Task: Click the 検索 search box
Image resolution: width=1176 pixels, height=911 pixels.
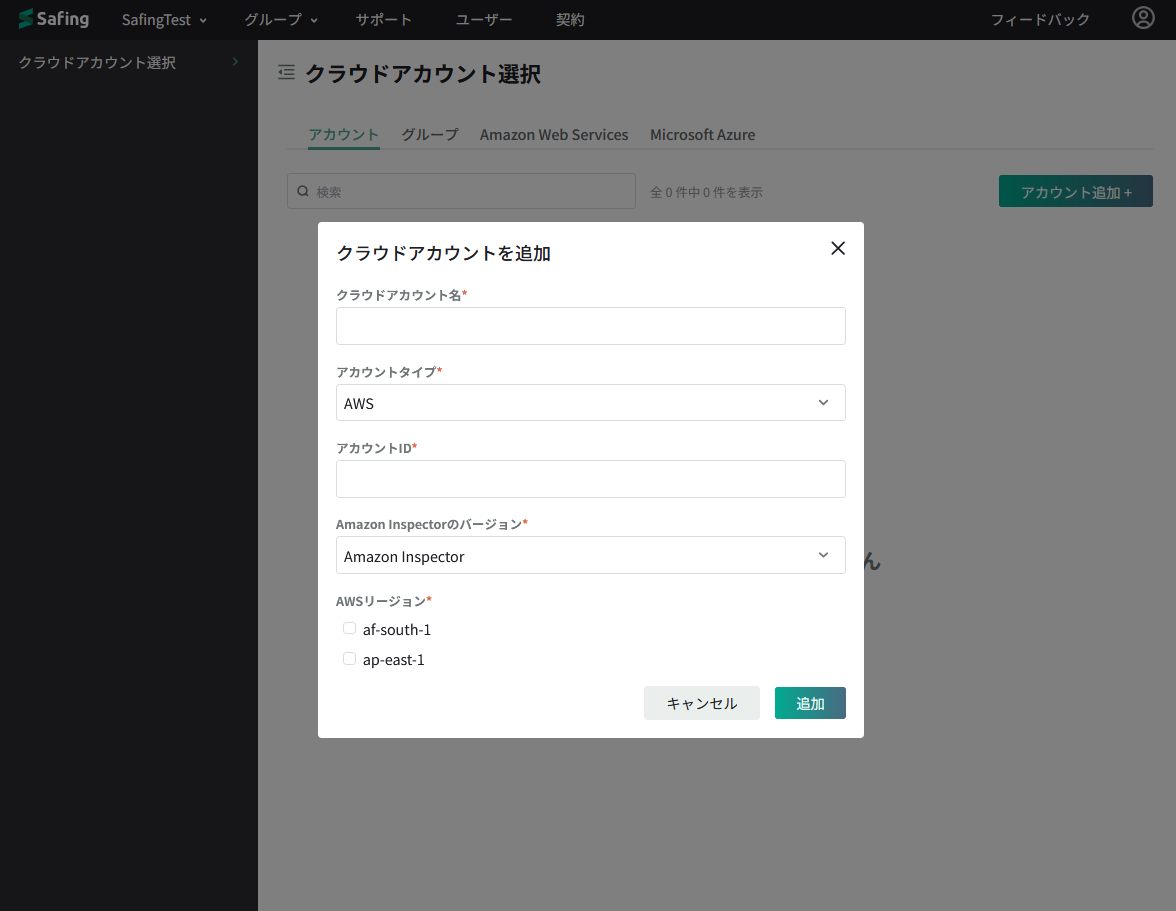Action: pyautogui.click(x=461, y=191)
